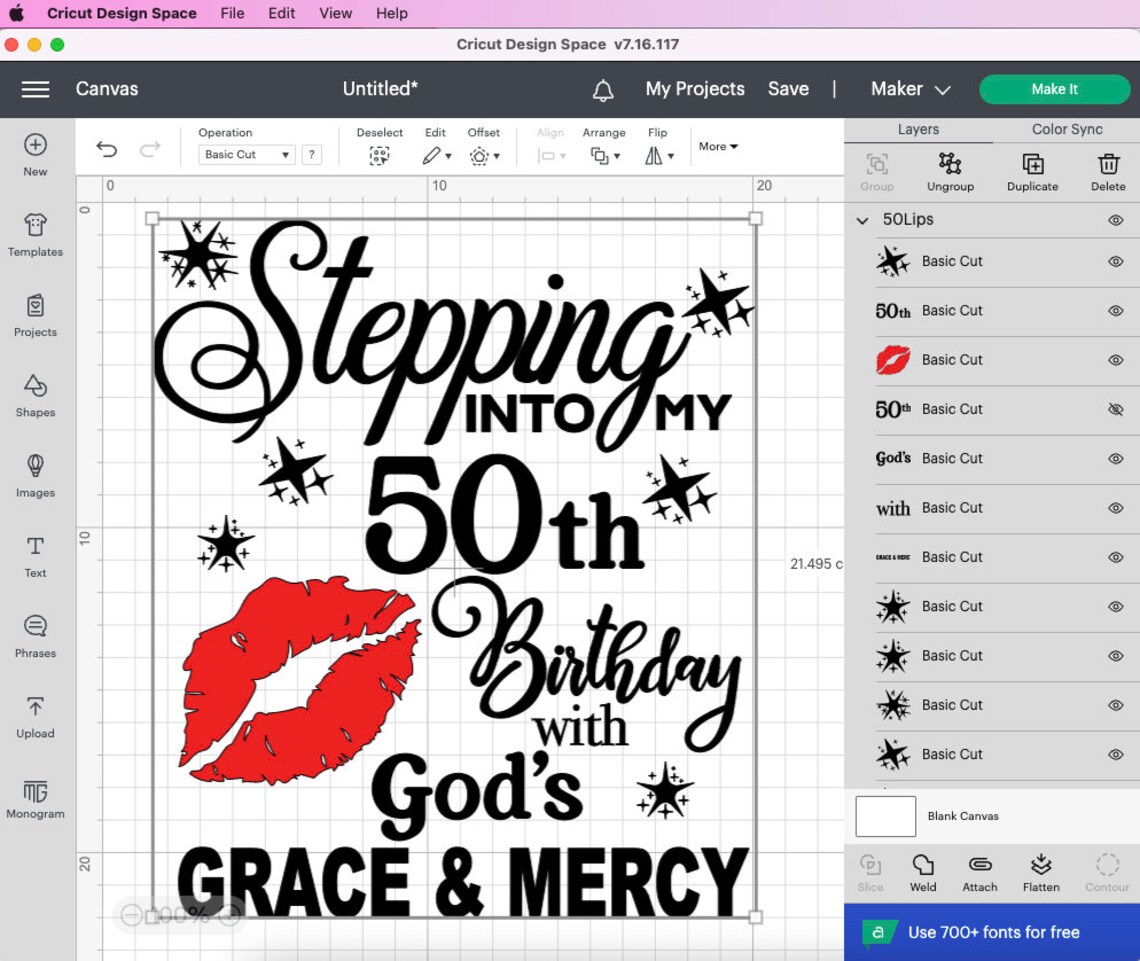This screenshot has height=961, width=1140.
Task: Weld the selected layers
Action: (923, 871)
